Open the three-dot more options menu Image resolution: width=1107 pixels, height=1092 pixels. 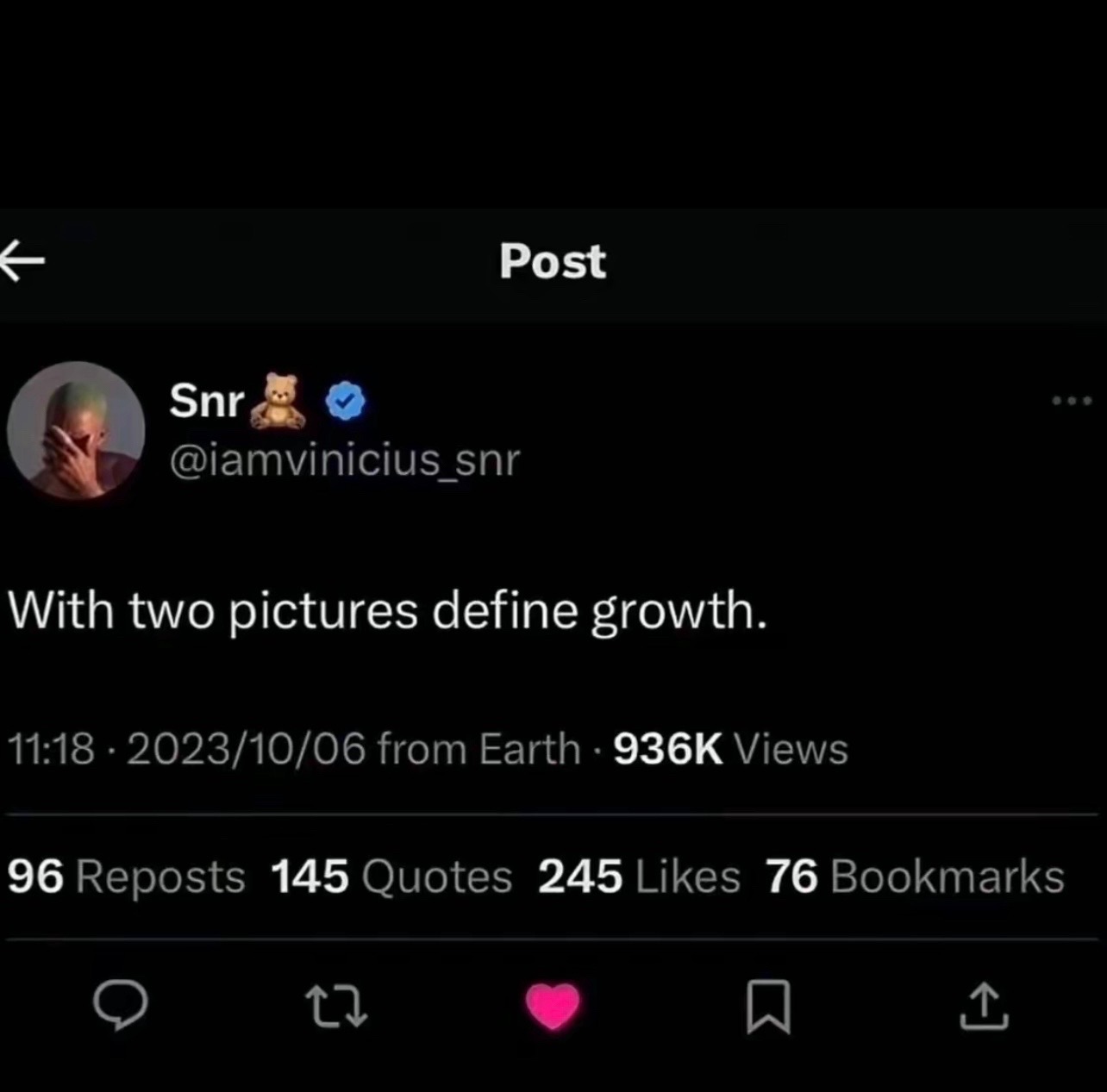tap(1073, 401)
